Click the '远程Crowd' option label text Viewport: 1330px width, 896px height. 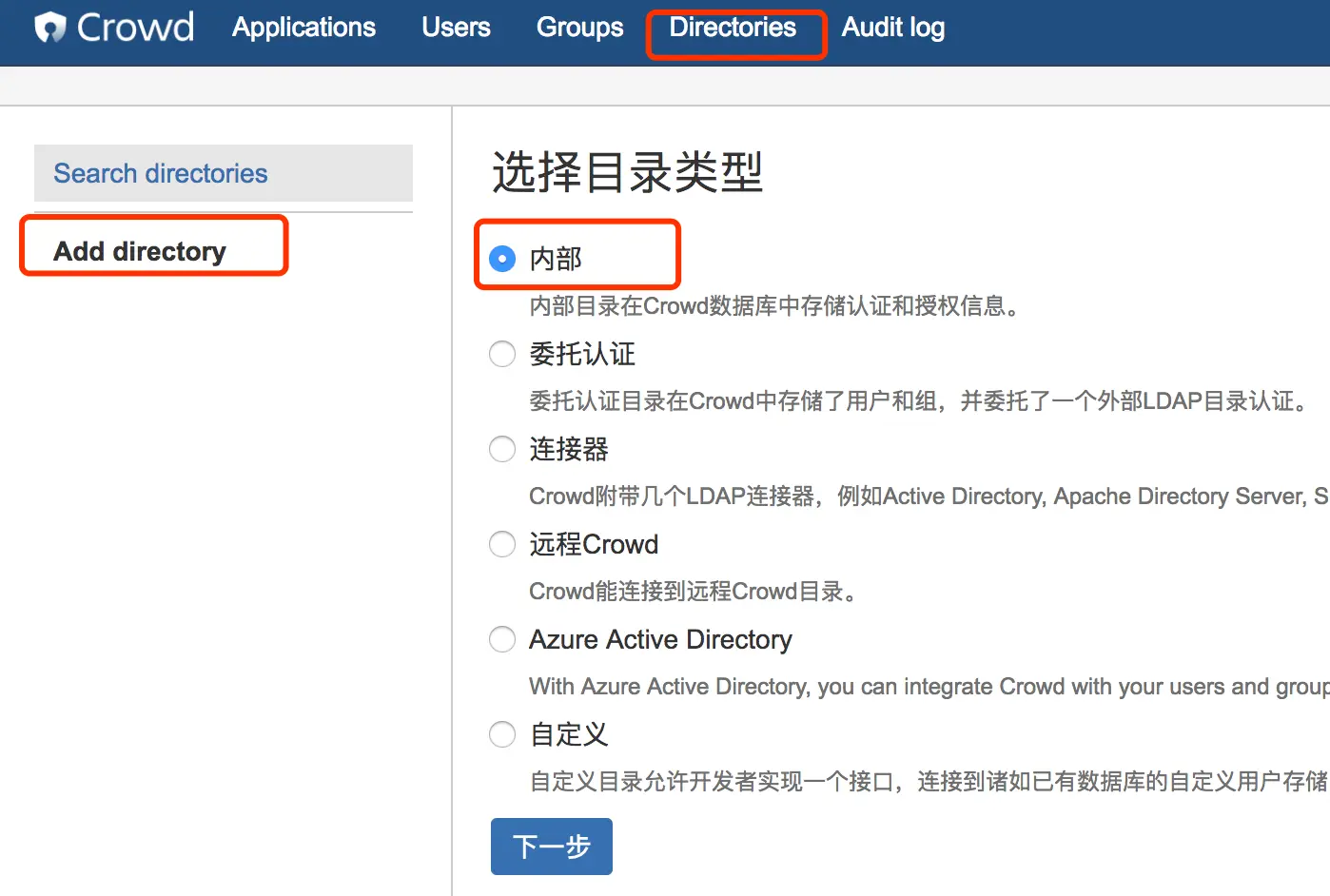pyautogui.click(x=594, y=544)
